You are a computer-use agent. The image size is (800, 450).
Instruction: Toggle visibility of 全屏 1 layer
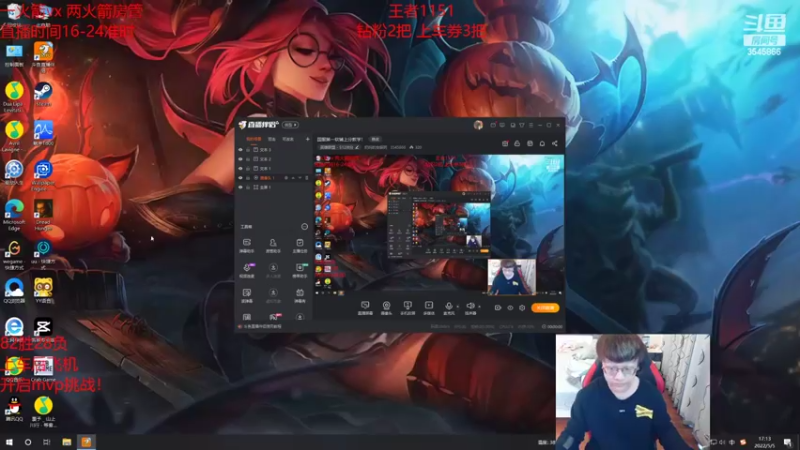click(x=240, y=187)
